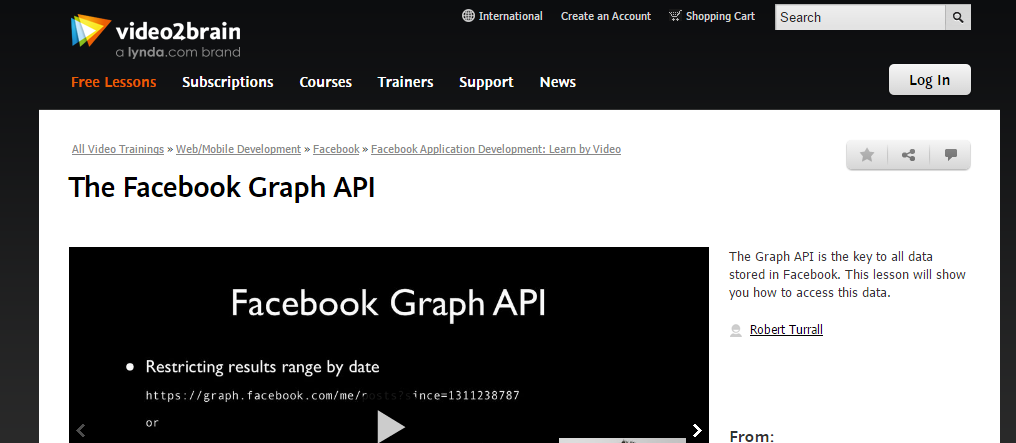Go to the next video with right arrow
The image size is (1016, 443).
[x=697, y=430]
